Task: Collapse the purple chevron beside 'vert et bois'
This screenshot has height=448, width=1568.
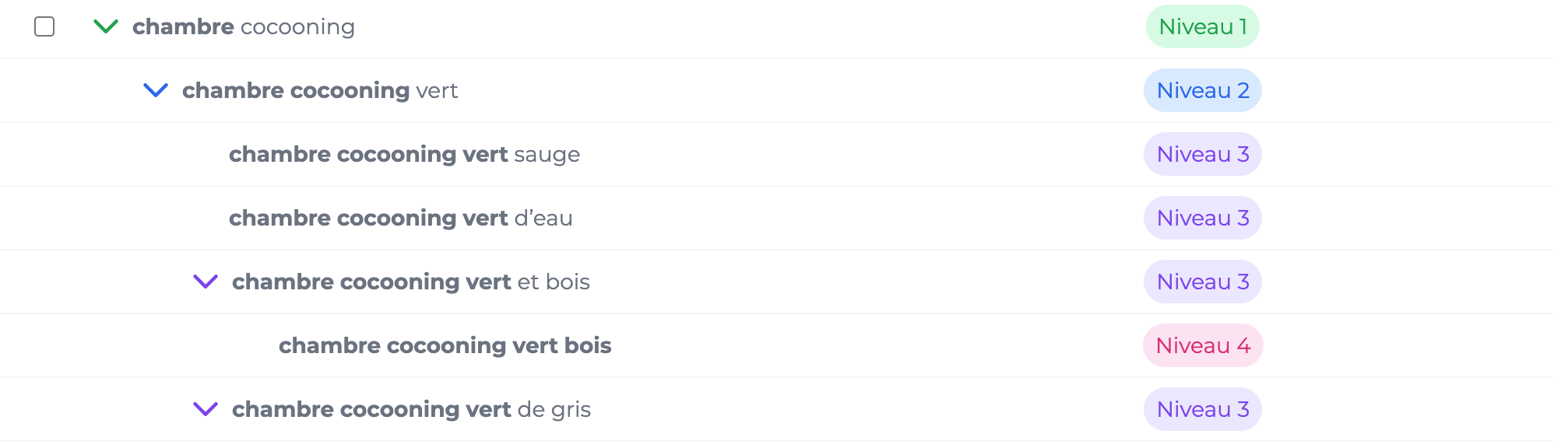Action: point(206,282)
